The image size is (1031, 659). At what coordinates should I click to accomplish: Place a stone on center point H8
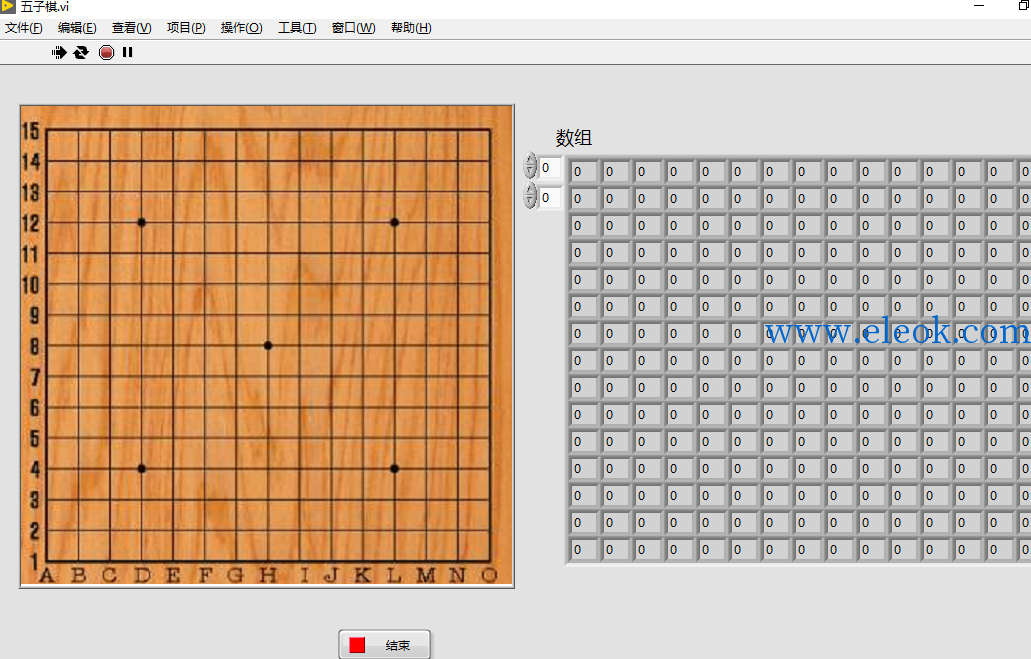pyautogui.click(x=268, y=345)
